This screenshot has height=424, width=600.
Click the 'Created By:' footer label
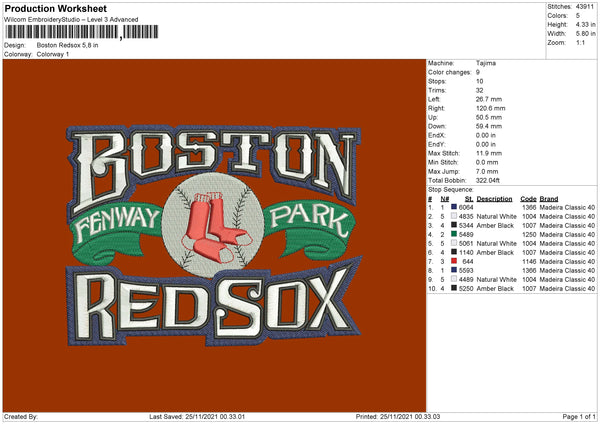[21, 416]
